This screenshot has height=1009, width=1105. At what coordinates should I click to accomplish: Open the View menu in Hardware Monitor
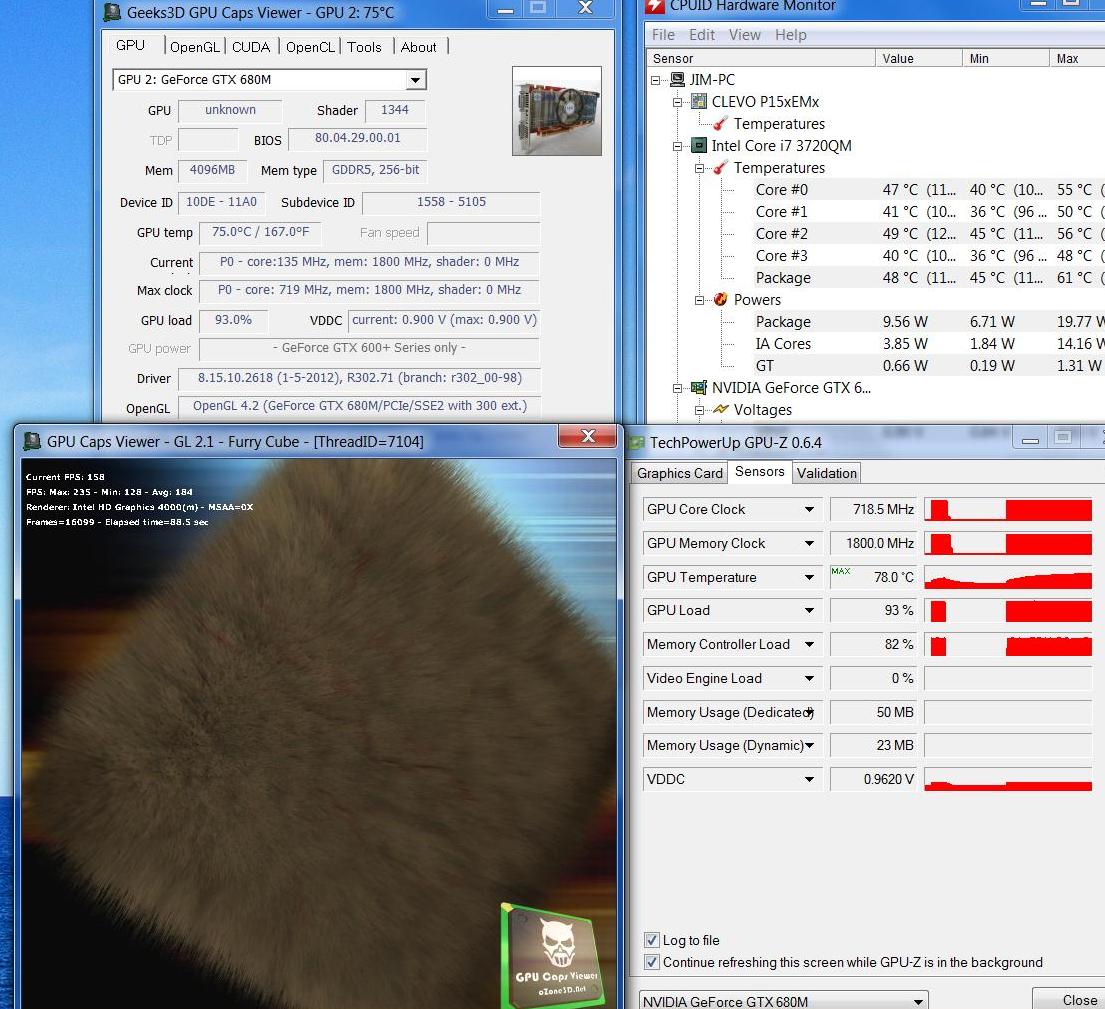coord(745,35)
